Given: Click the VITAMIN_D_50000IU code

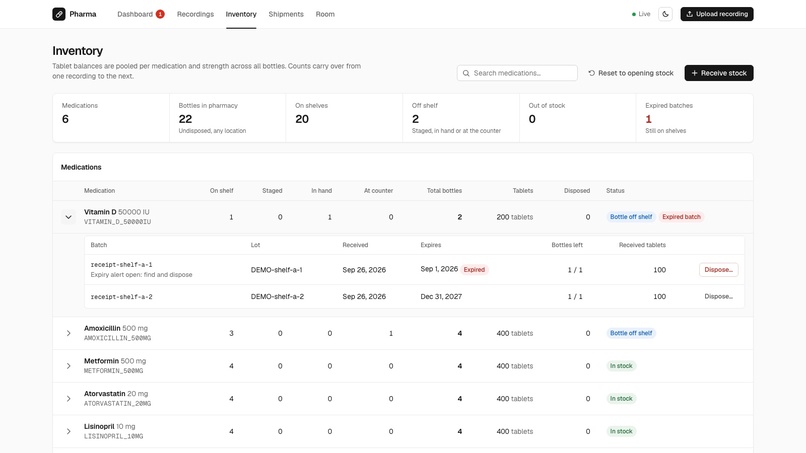Looking at the screenshot, I should (x=118, y=222).
